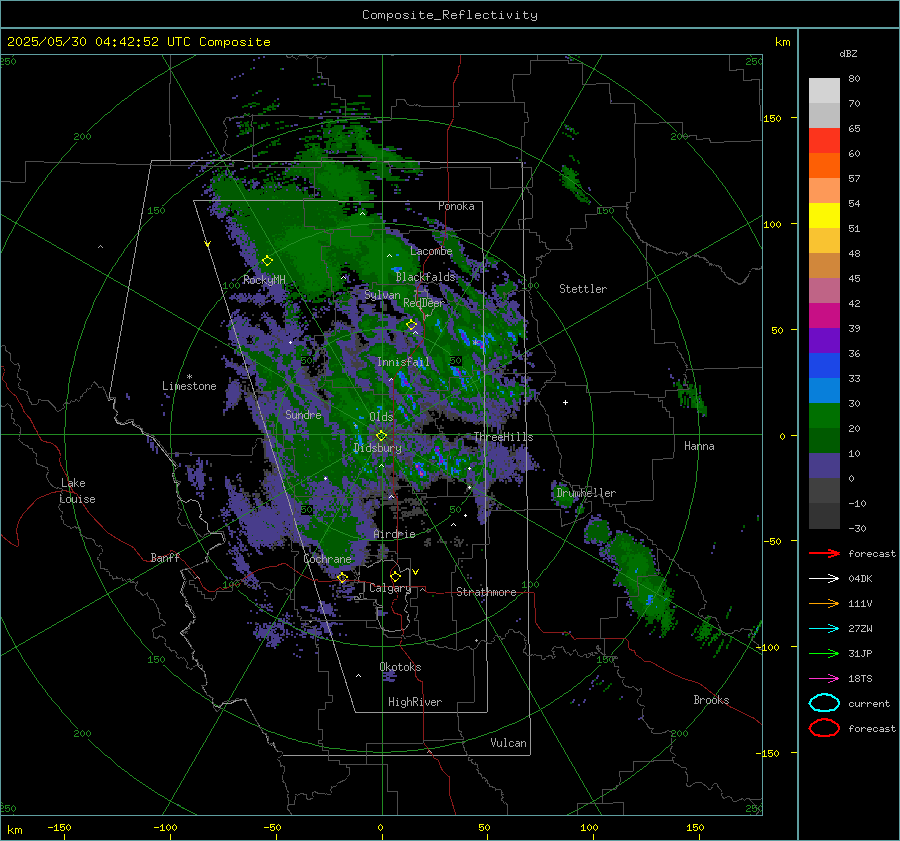
Task: Pick the magenta 39-42 dBZ swatch
Action: pos(824,315)
